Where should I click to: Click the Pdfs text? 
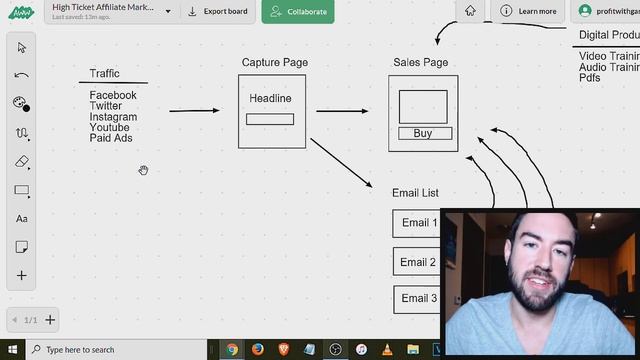589,78
